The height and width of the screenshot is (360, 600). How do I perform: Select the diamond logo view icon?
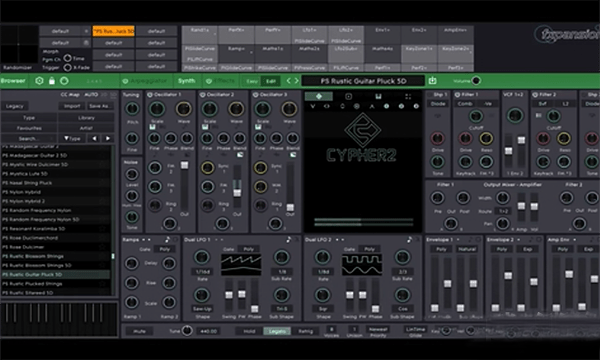tap(319, 96)
